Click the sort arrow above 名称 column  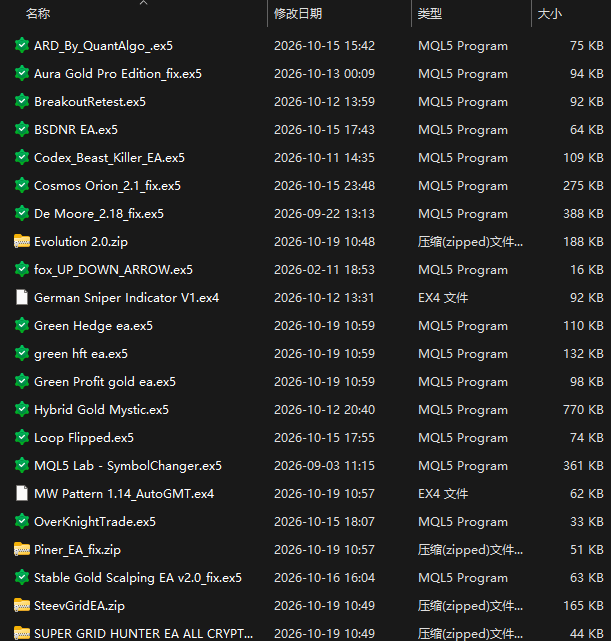pyautogui.click(x=143, y=2)
